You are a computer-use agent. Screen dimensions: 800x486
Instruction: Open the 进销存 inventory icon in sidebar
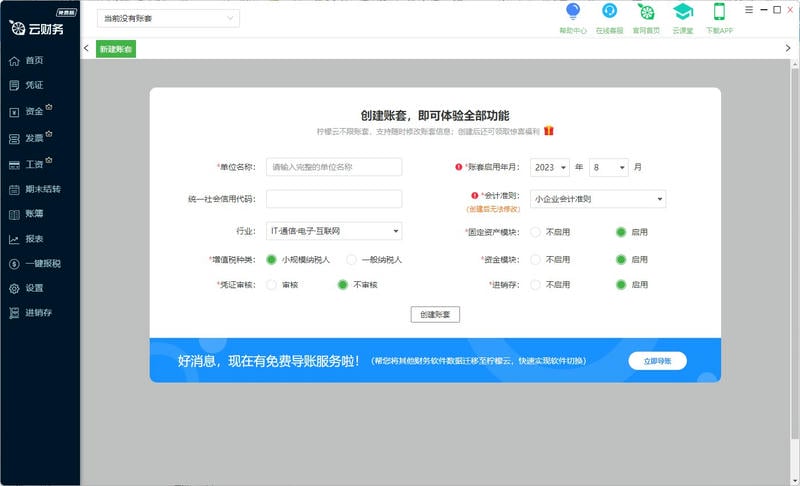[14, 313]
